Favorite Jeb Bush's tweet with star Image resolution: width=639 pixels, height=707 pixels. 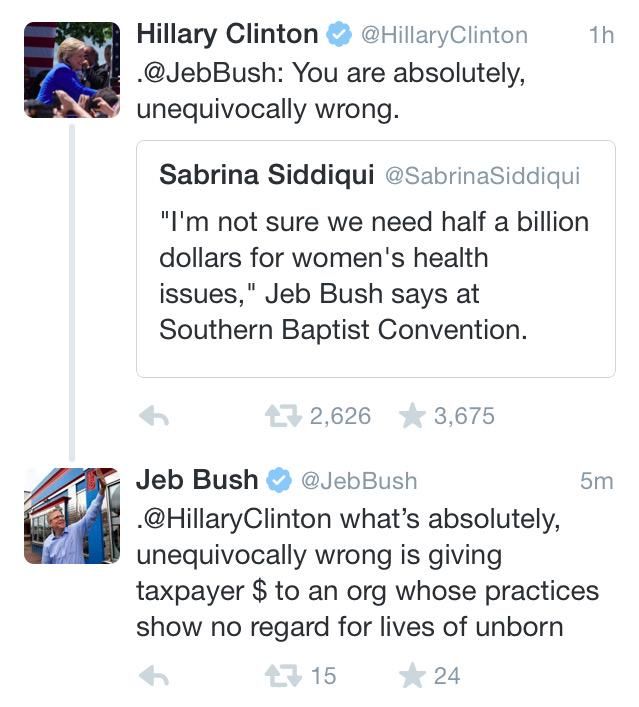412,676
